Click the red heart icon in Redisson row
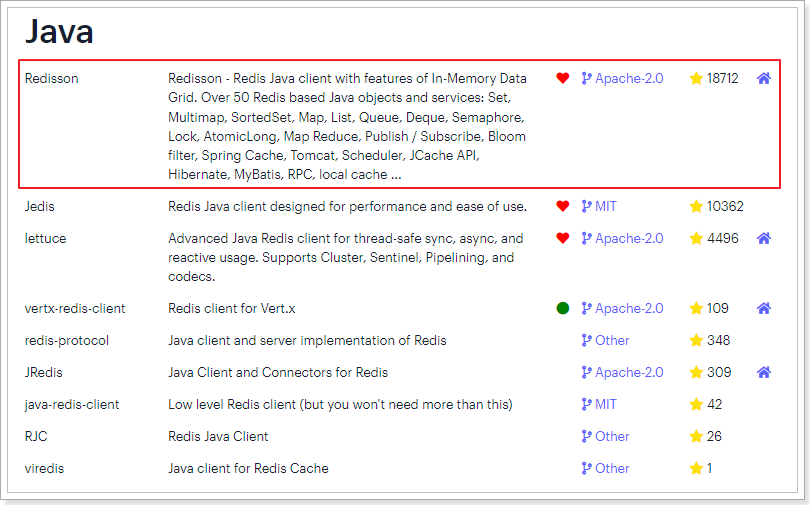810x505 pixels. click(563, 78)
